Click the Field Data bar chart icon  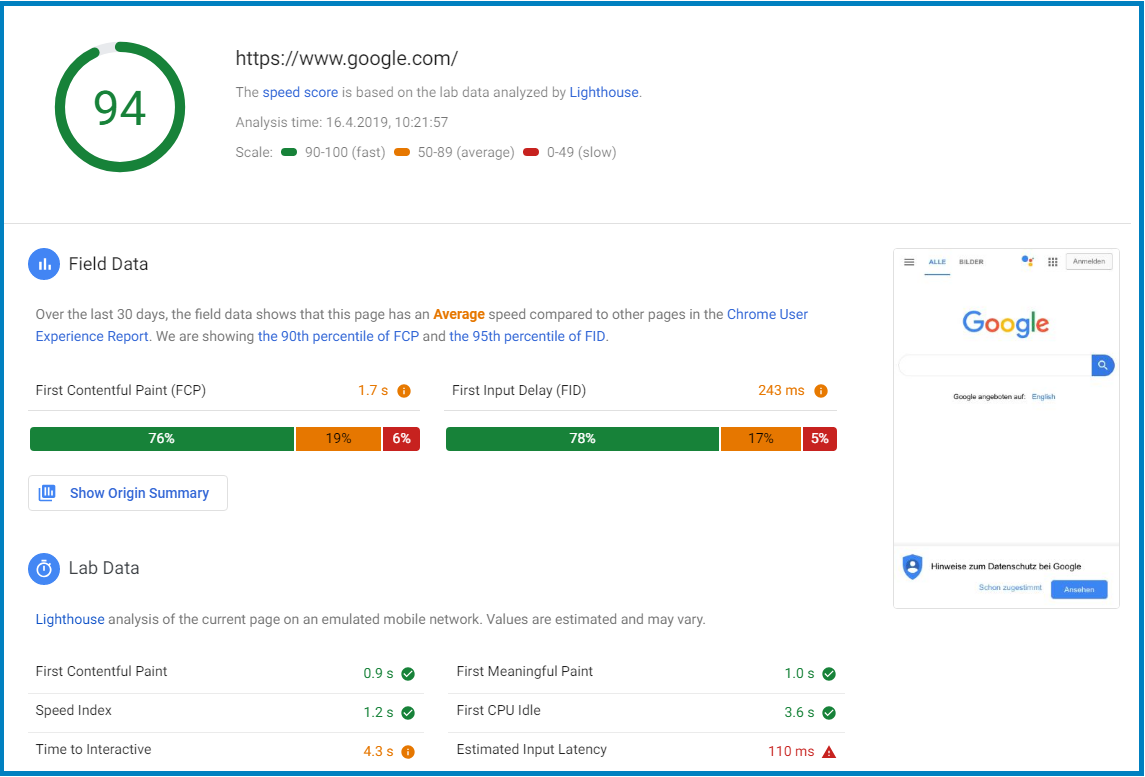tap(44, 264)
